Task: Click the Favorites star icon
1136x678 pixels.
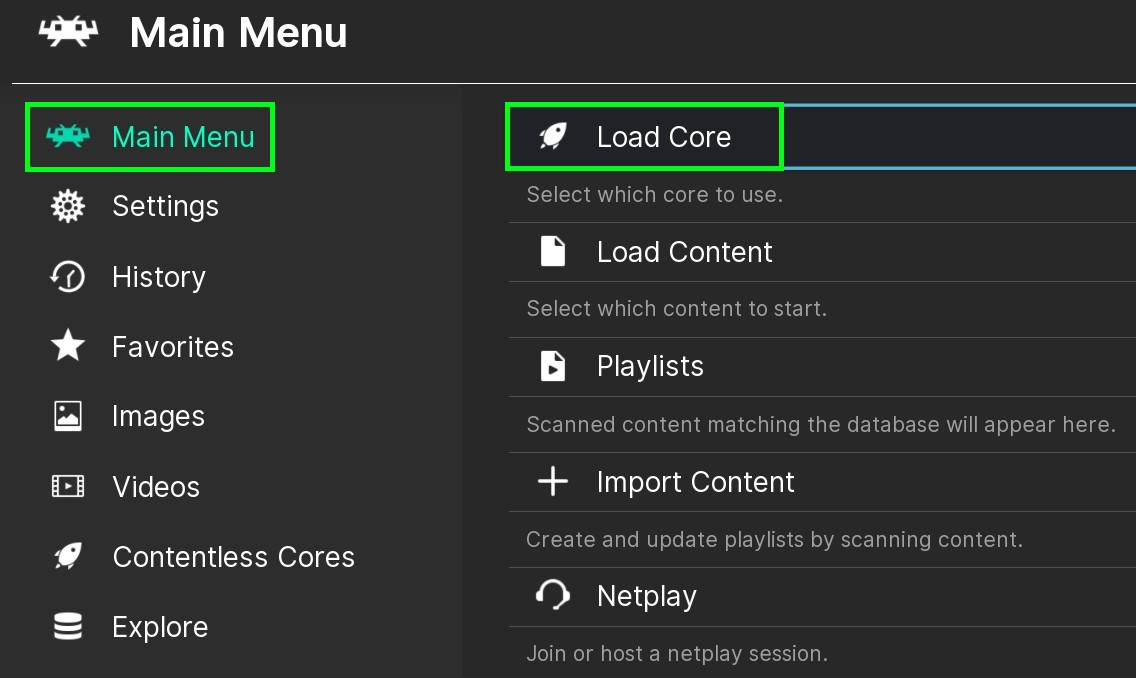Action: click(x=68, y=347)
